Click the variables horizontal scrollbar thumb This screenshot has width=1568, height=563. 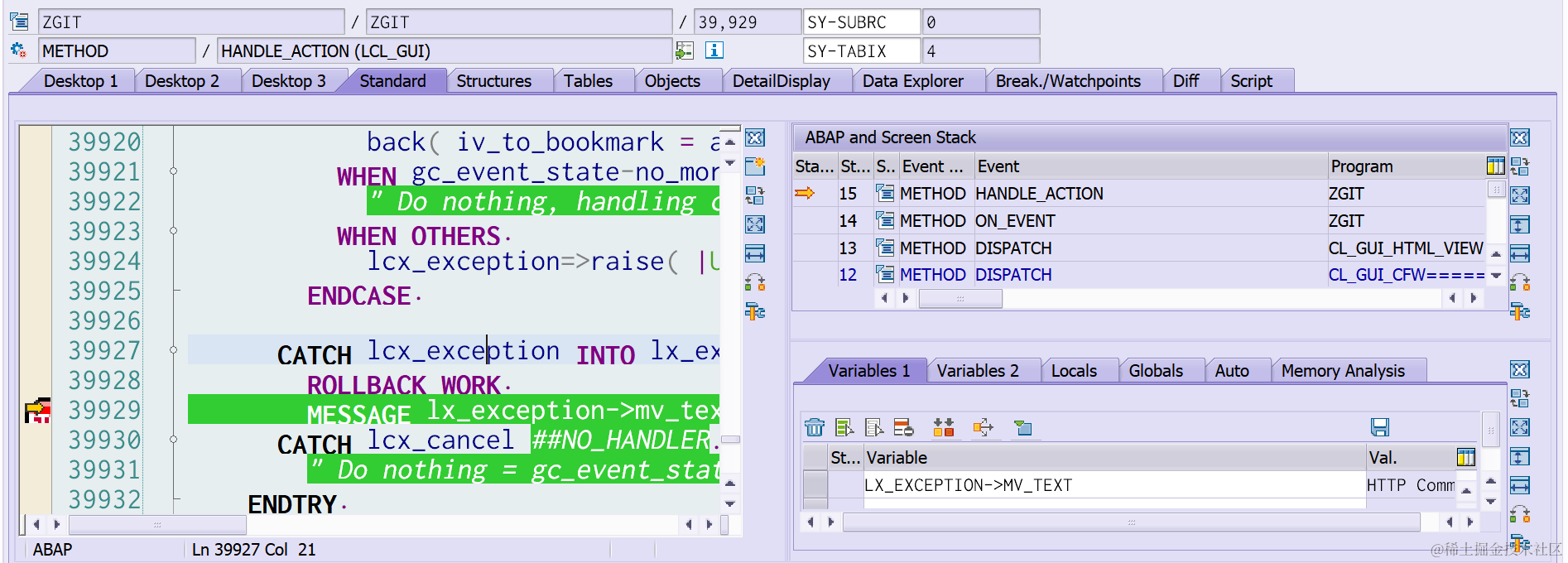1131,522
